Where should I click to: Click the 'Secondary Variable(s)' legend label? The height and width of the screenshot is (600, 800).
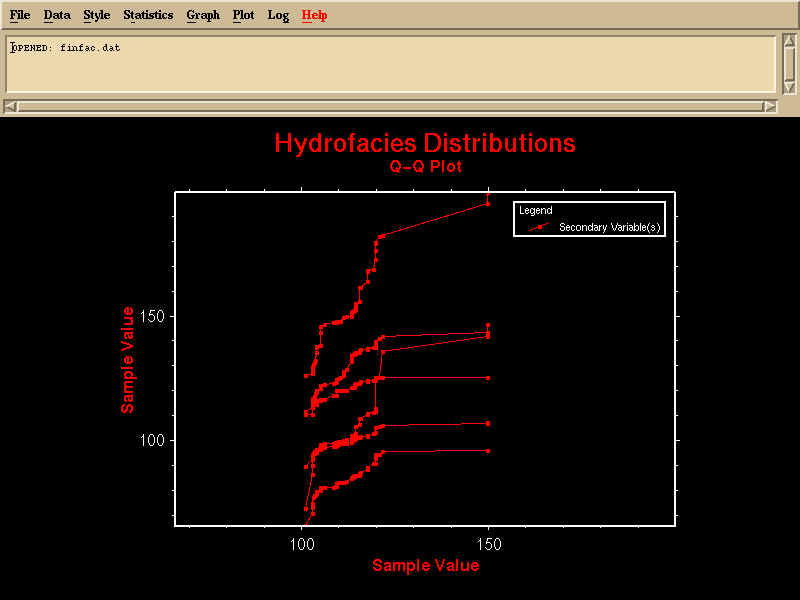[x=610, y=228]
